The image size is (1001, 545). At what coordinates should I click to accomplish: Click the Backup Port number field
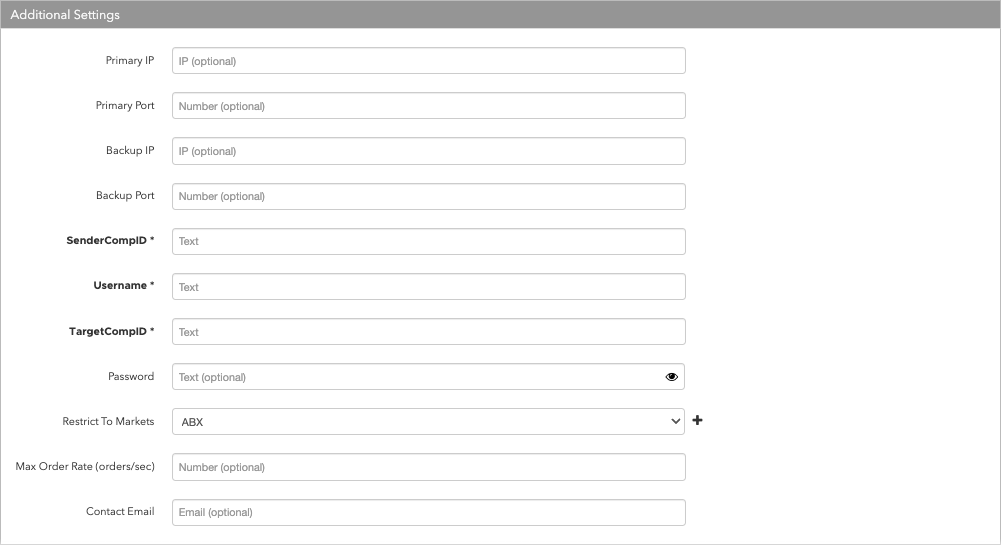click(x=429, y=197)
